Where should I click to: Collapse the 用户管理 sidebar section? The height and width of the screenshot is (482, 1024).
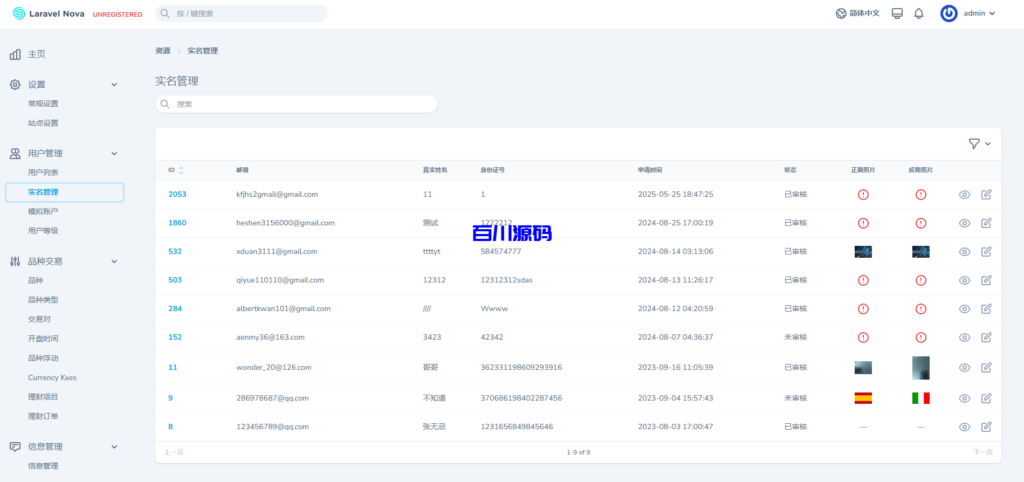(x=114, y=153)
